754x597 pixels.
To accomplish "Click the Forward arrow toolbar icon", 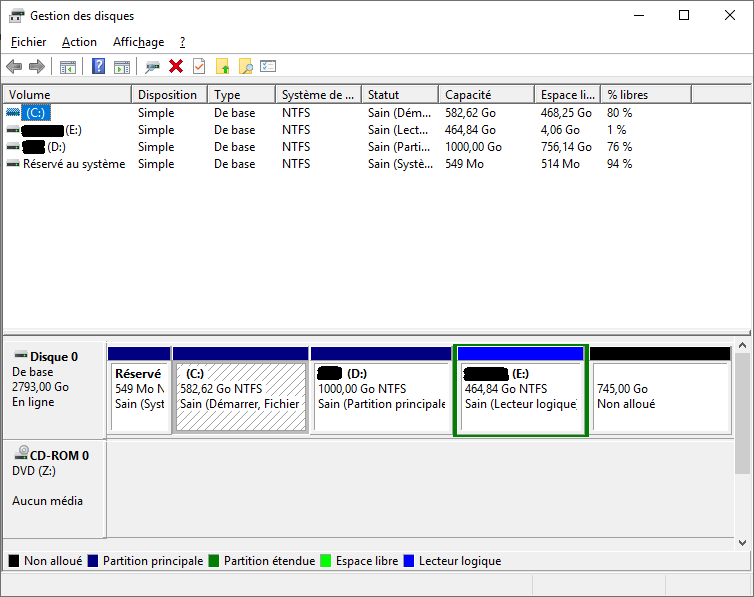I will pyautogui.click(x=37, y=67).
